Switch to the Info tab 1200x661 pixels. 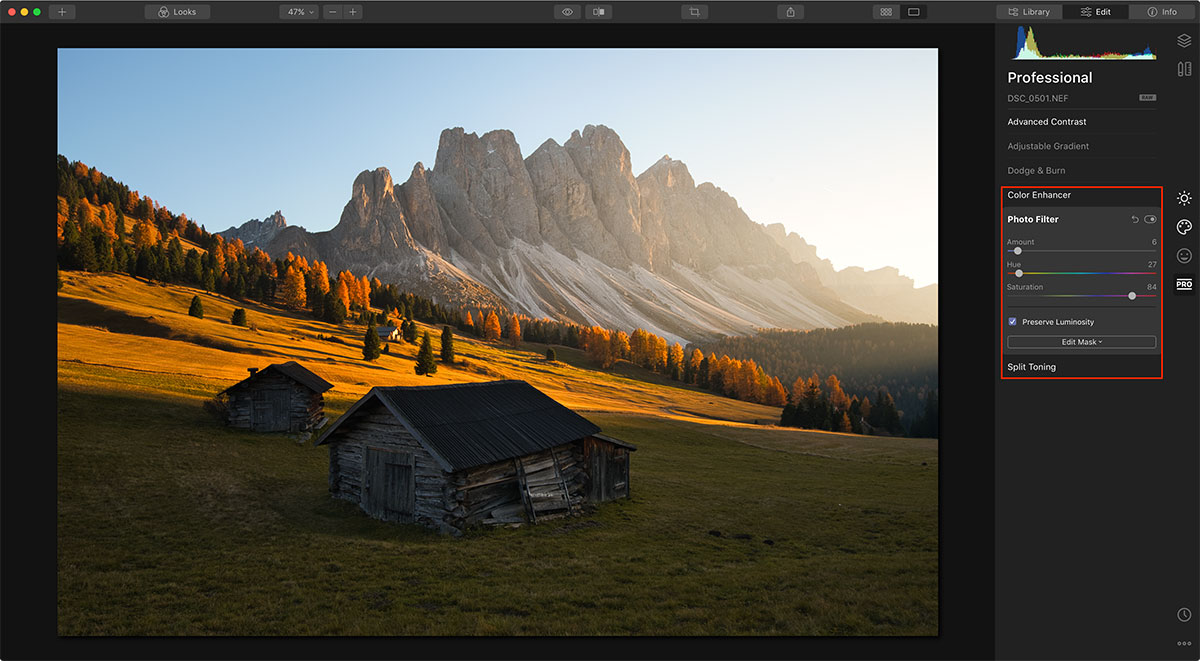coord(1162,12)
